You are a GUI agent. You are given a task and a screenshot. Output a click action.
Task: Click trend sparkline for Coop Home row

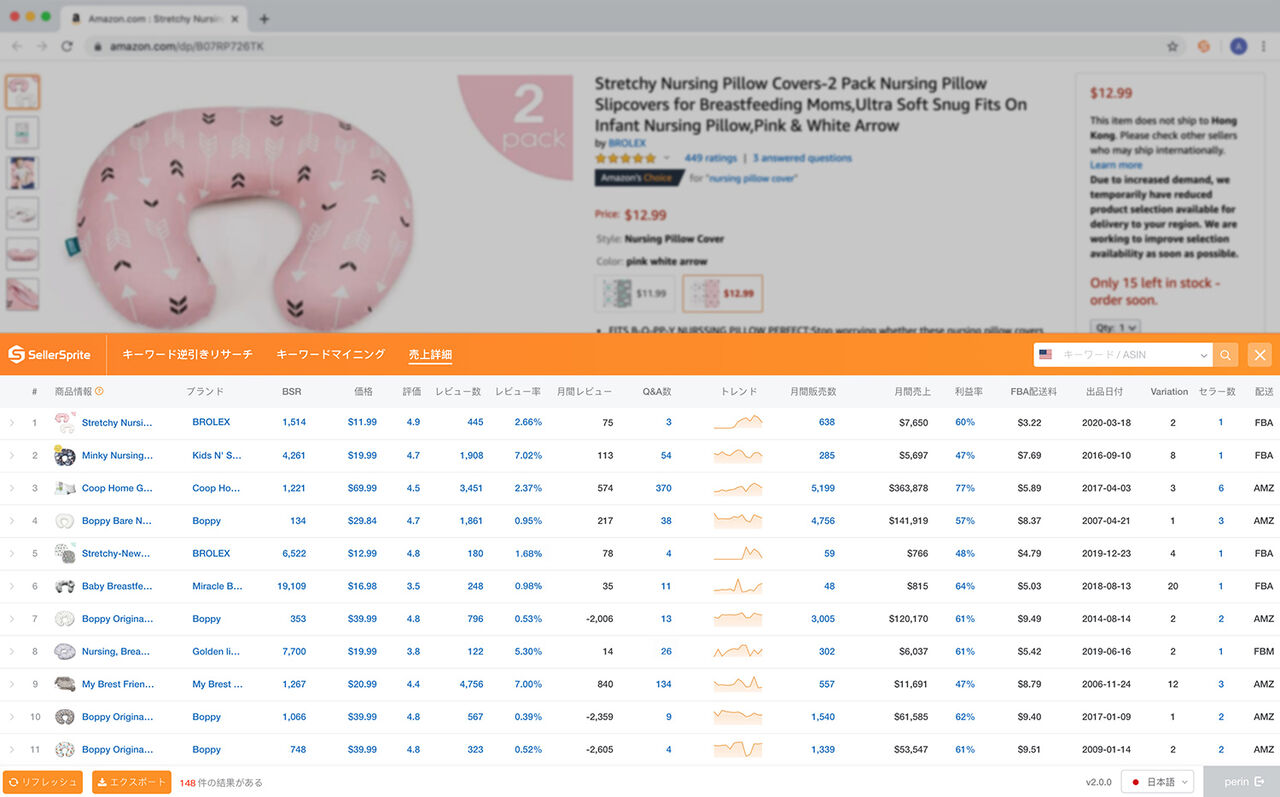coord(738,488)
